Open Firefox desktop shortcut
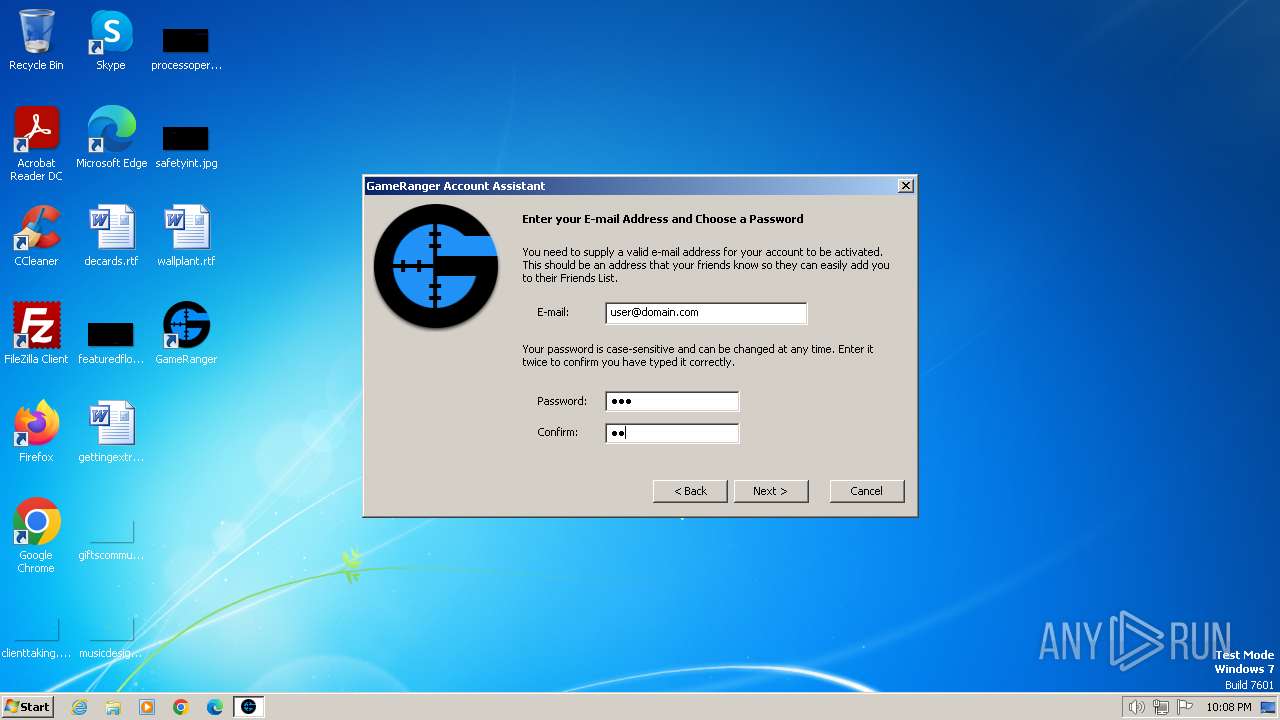This screenshot has height=720, width=1280. click(36, 432)
